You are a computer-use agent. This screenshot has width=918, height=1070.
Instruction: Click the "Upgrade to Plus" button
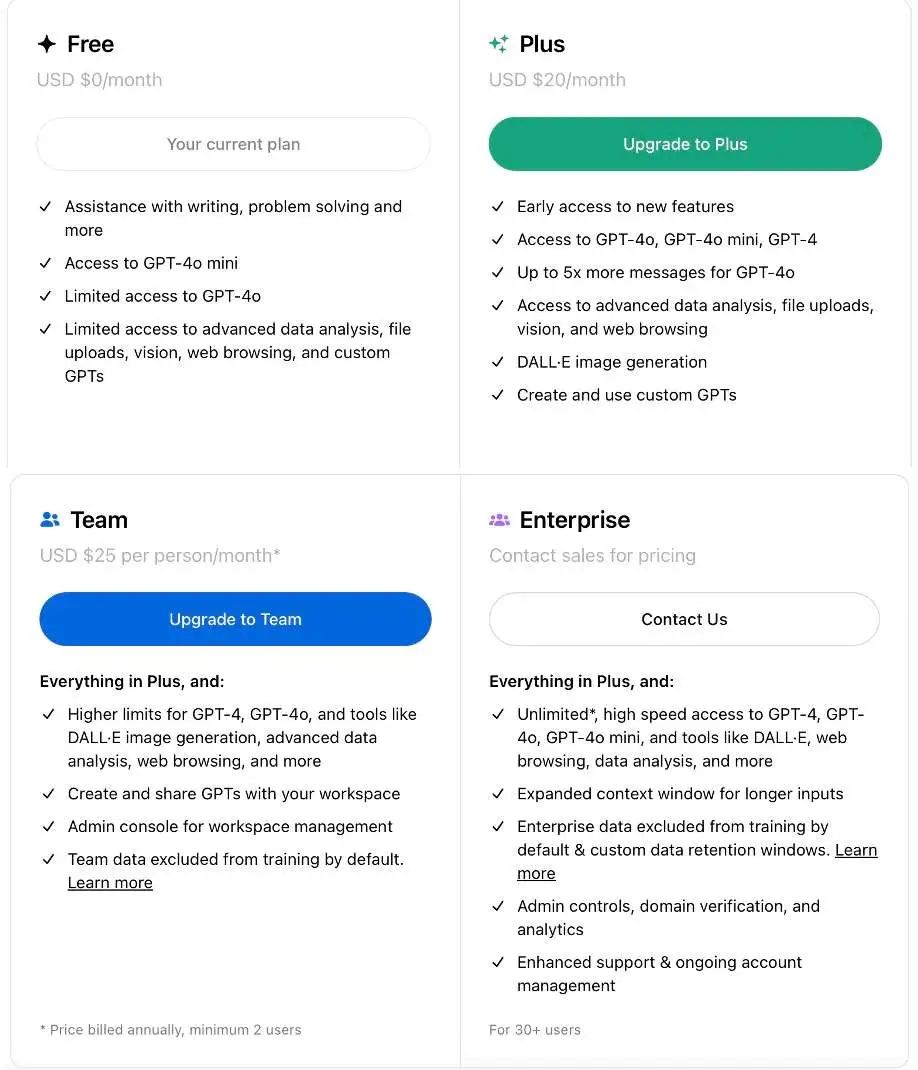(x=684, y=144)
